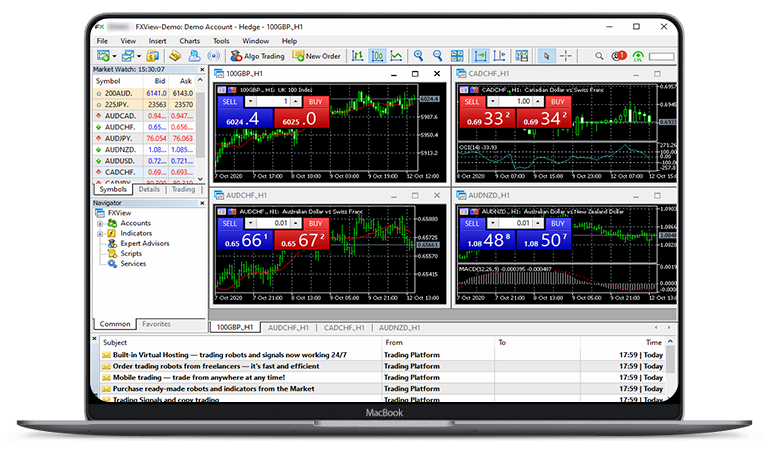The height and width of the screenshot is (458, 778).
Task: Switch chart to candlesticks type
Action: pos(377,56)
